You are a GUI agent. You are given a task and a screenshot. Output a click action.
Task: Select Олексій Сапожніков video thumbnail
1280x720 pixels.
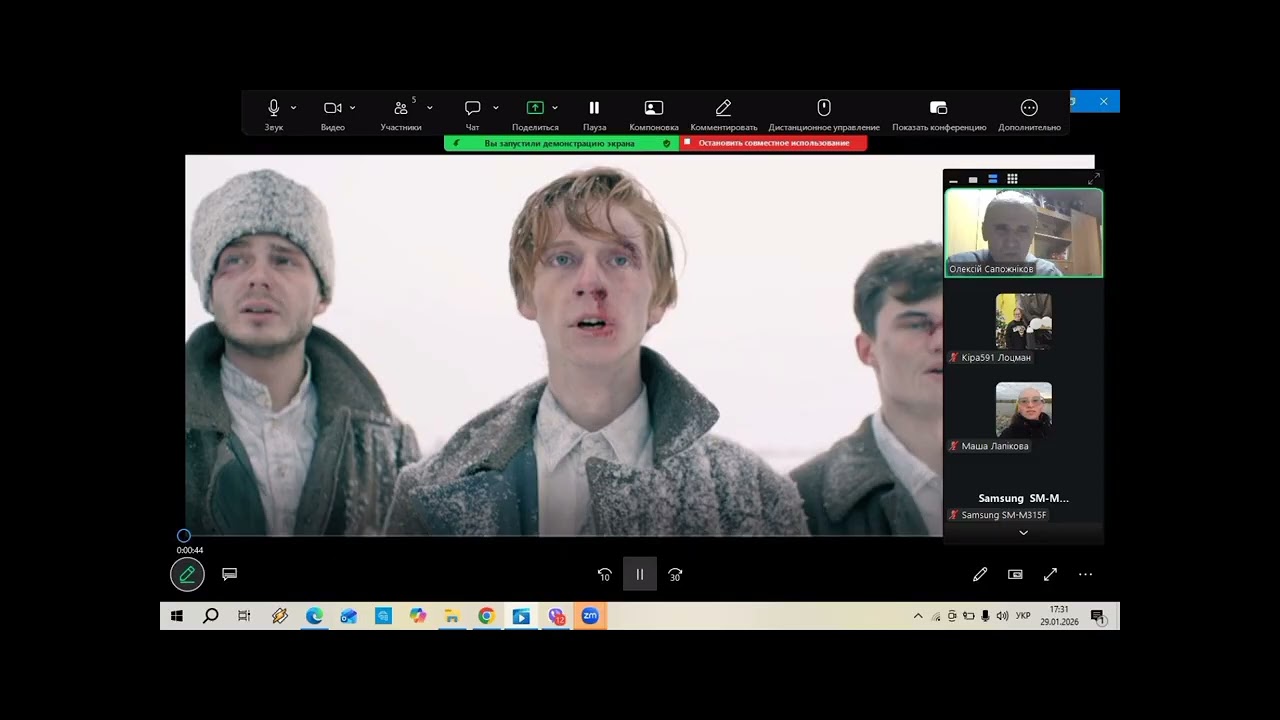point(1023,233)
